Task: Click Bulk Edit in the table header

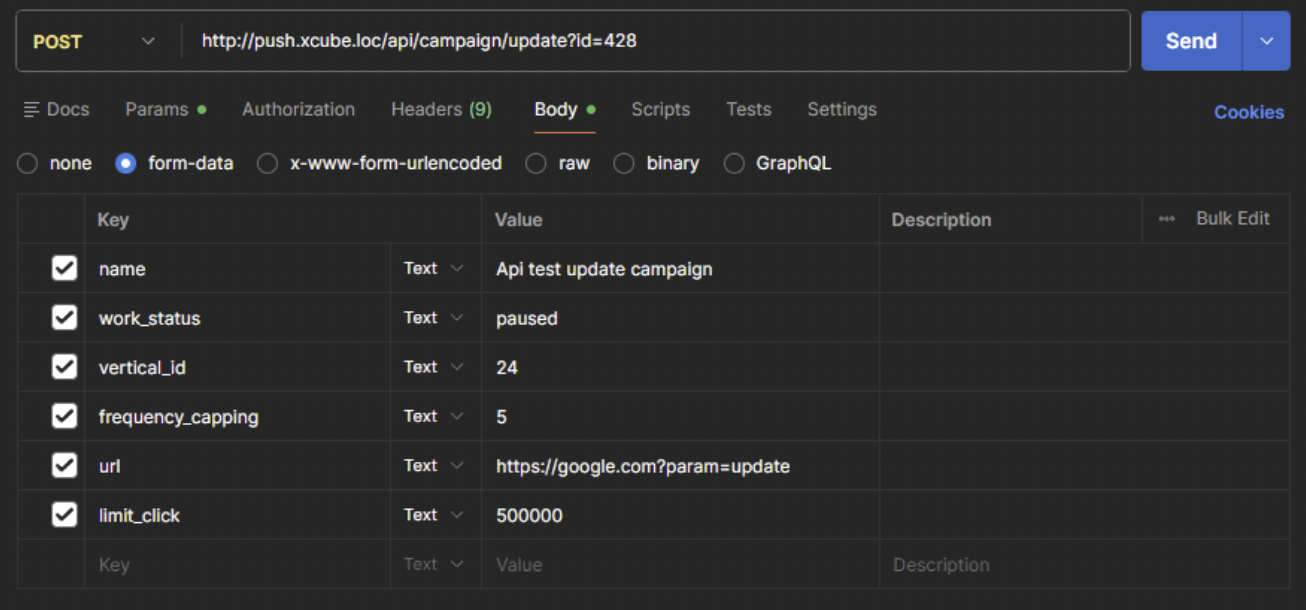Action: pos(1232,219)
